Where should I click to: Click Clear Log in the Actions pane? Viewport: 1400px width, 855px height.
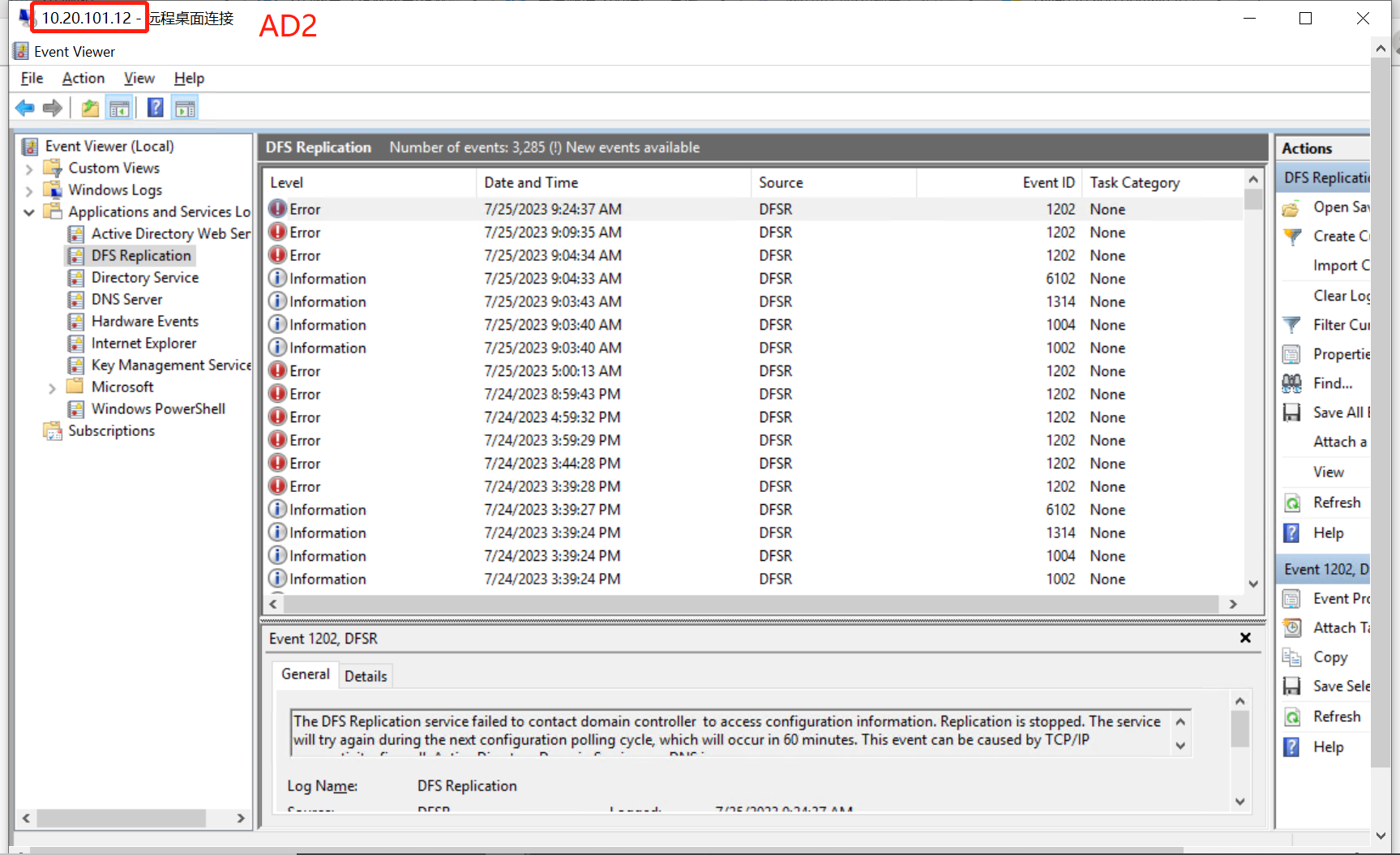pyautogui.click(x=1342, y=296)
